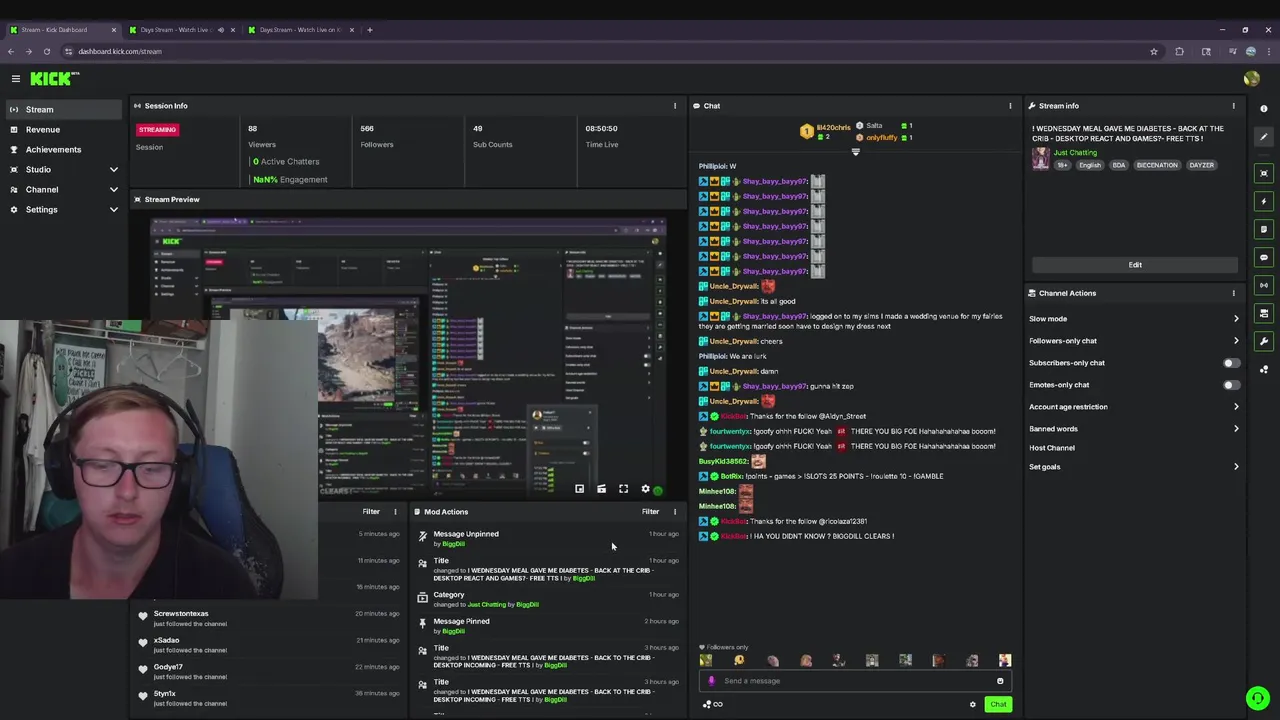1280x720 pixels.
Task: Open Set goals options arrow
Action: (x=1236, y=467)
